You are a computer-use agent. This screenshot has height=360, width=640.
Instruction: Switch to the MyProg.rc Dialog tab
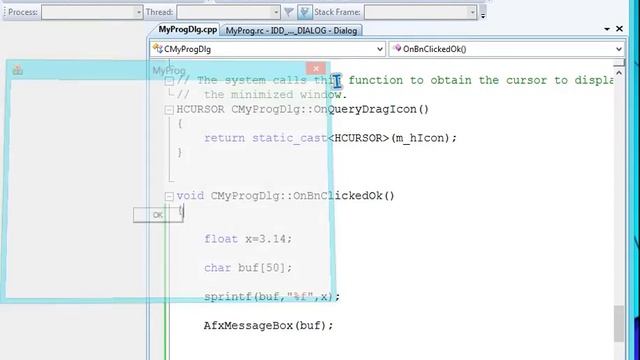tap(291, 31)
